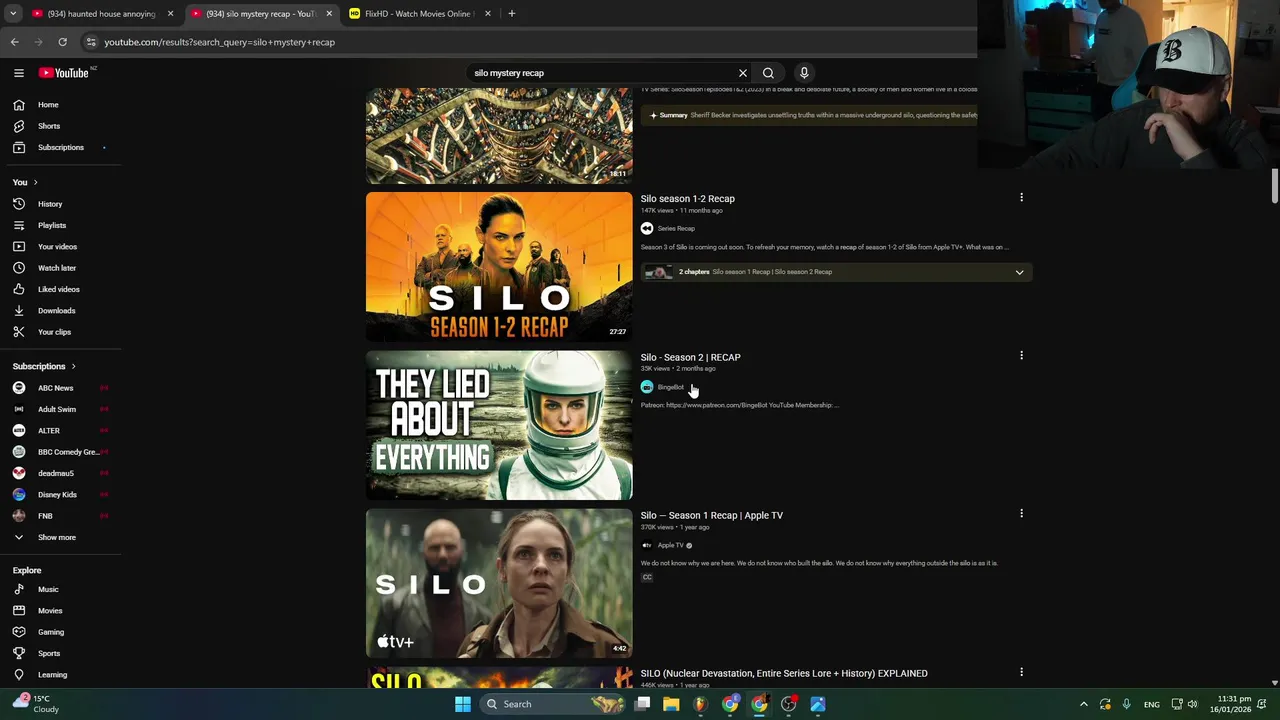Open more options for Silo Season 1 Recap Apple TV
Viewport: 1280px width, 720px height.
click(1021, 514)
